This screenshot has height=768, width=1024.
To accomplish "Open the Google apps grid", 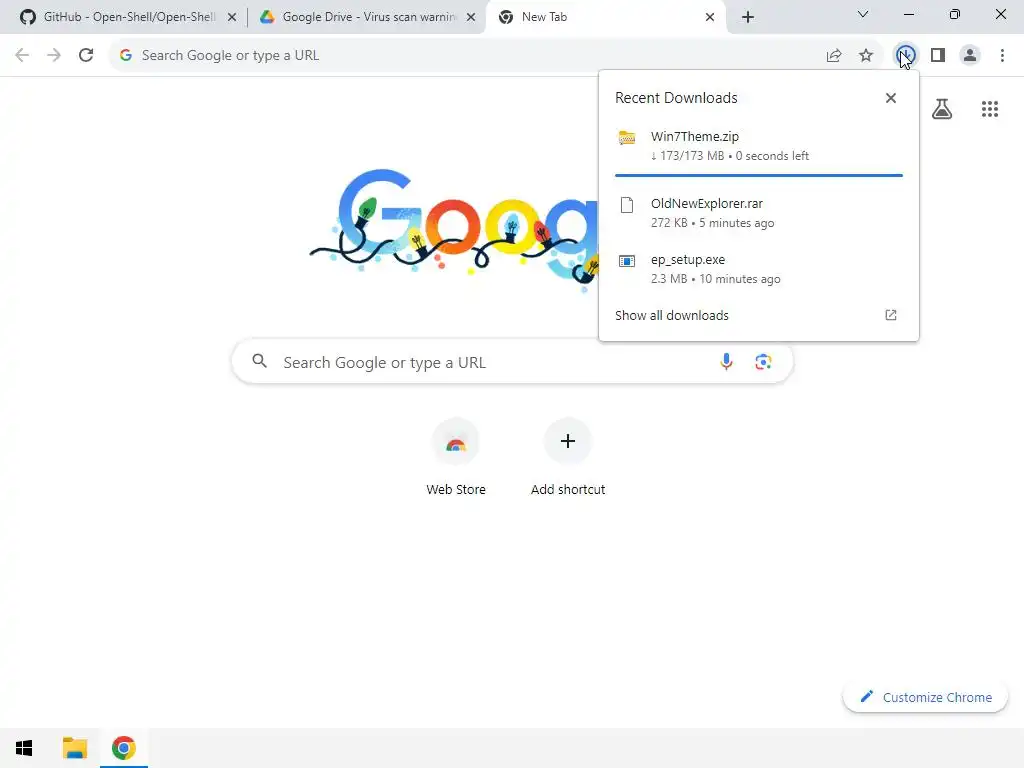I will coord(990,109).
